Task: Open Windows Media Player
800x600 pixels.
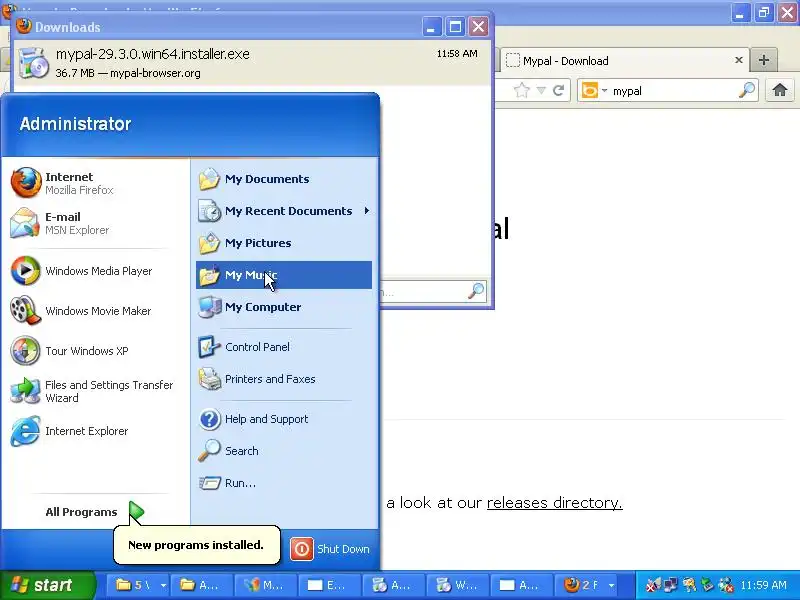Action: (x=97, y=271)
